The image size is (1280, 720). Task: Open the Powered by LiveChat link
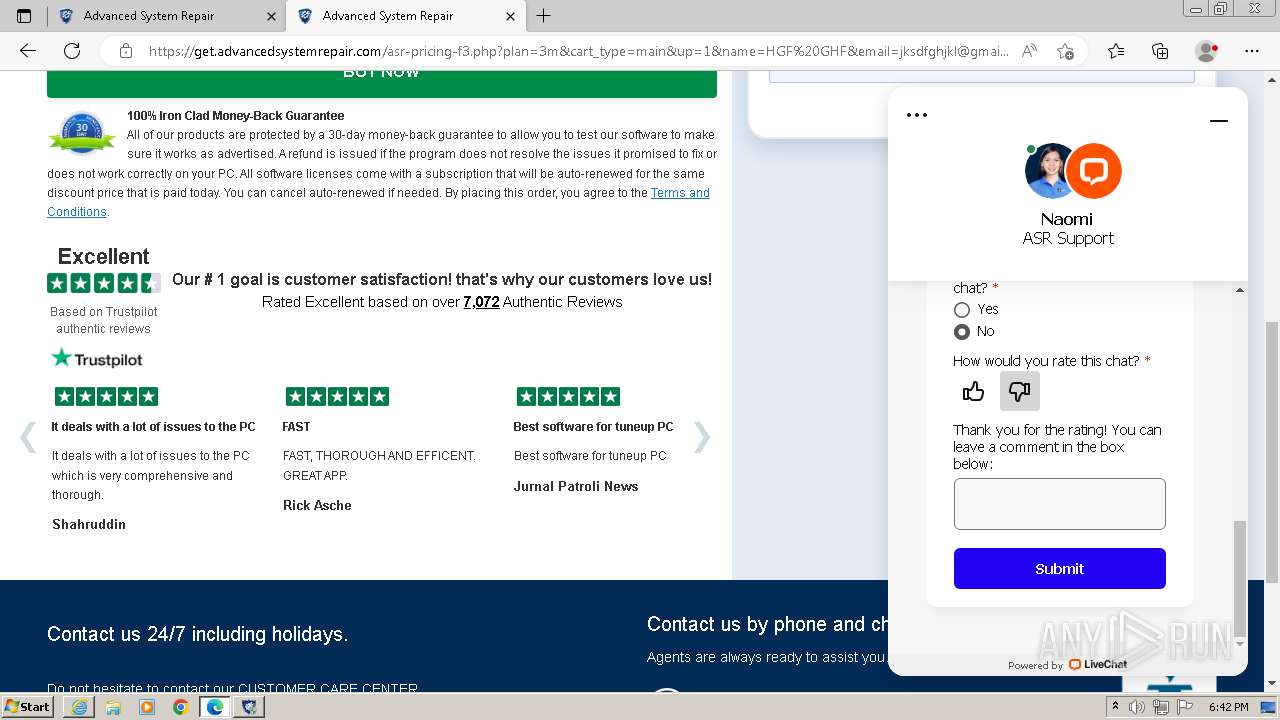[1067, 664]
